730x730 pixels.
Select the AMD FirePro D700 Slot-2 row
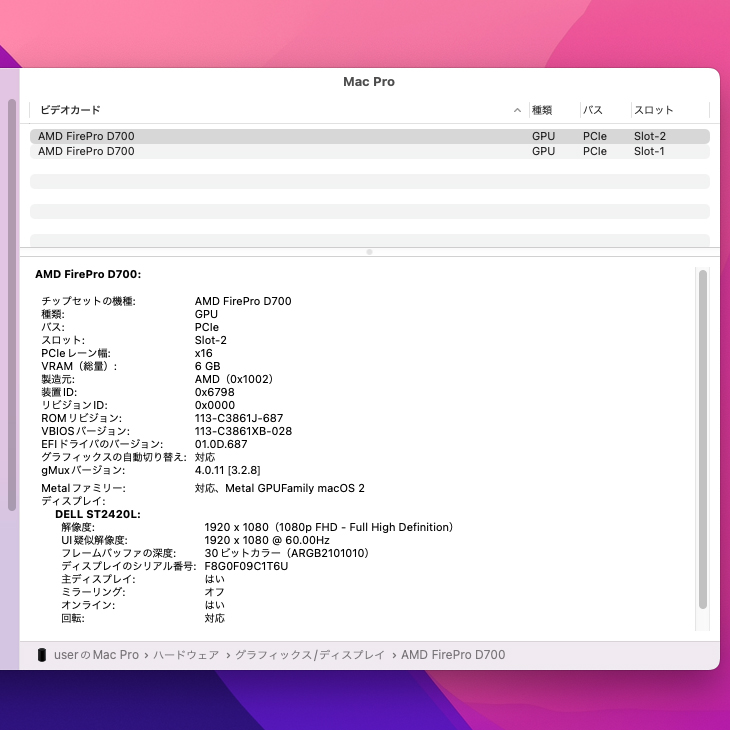point(369,136)
